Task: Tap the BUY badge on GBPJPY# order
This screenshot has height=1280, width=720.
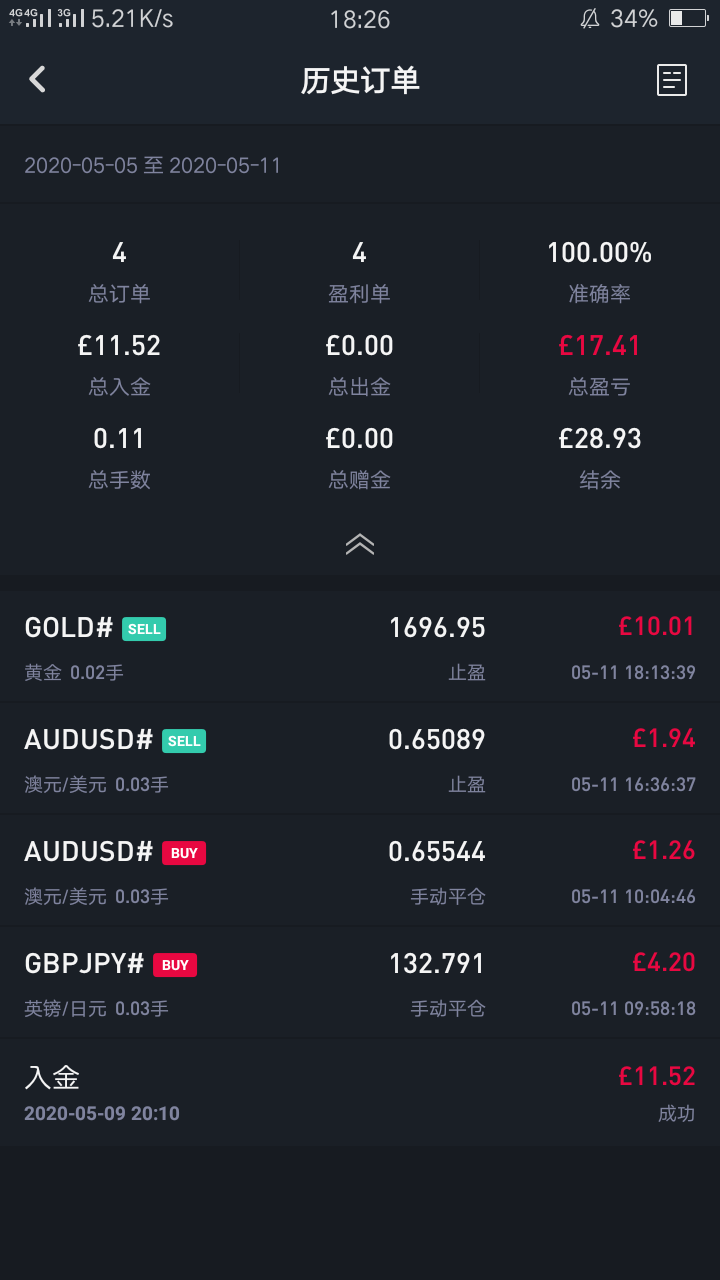Action: click(x=175, y=965)
